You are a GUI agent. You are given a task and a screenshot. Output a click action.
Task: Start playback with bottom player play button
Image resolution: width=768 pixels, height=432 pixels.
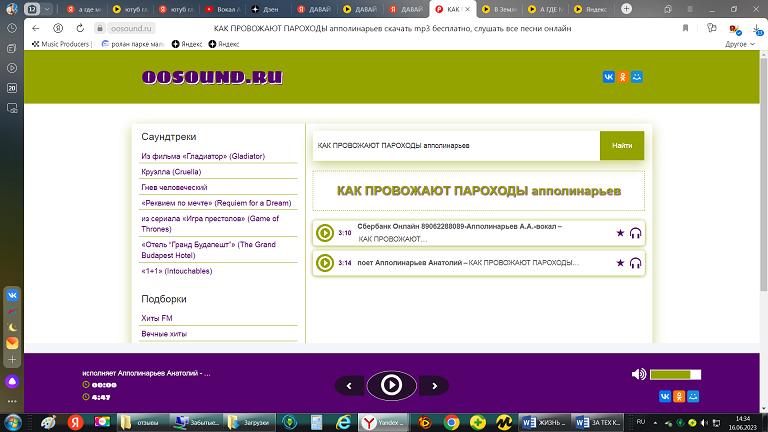391,385
